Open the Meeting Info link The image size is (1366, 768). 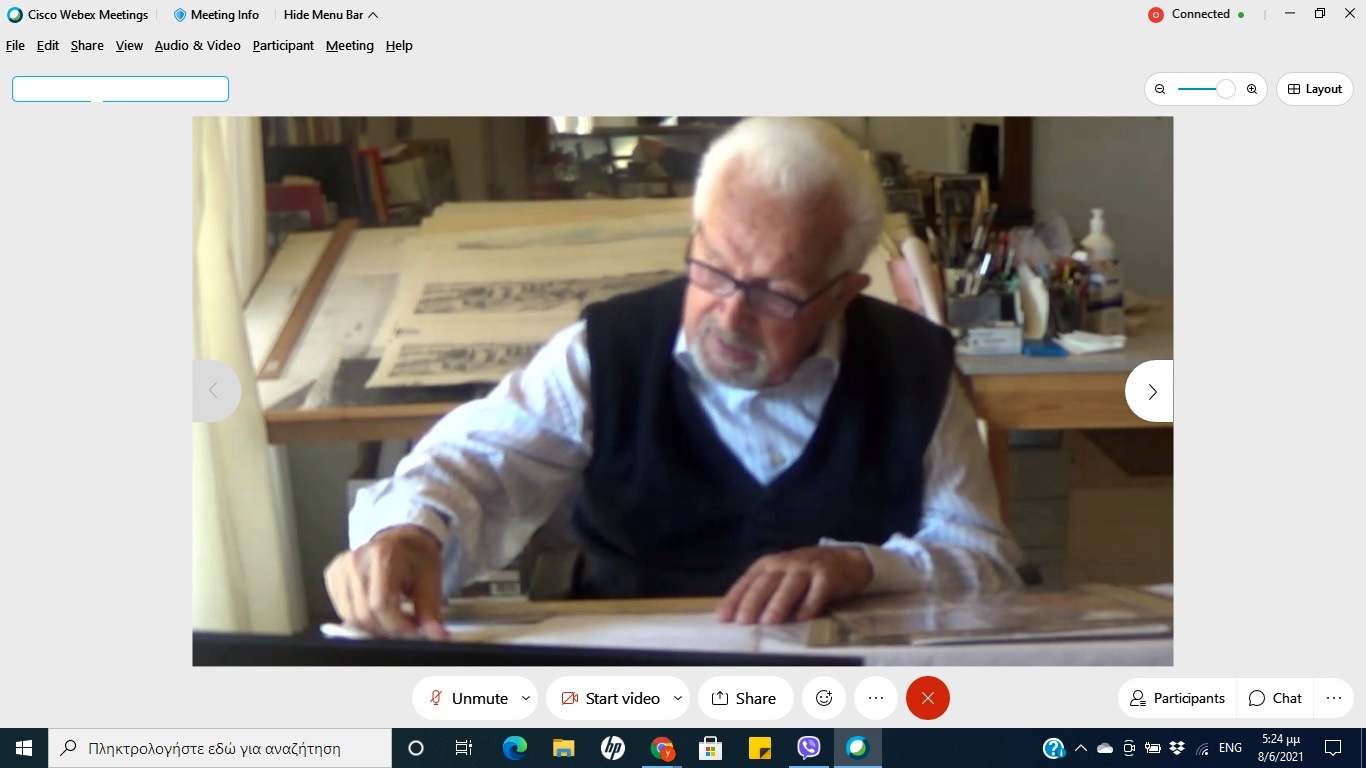(216, 15)
